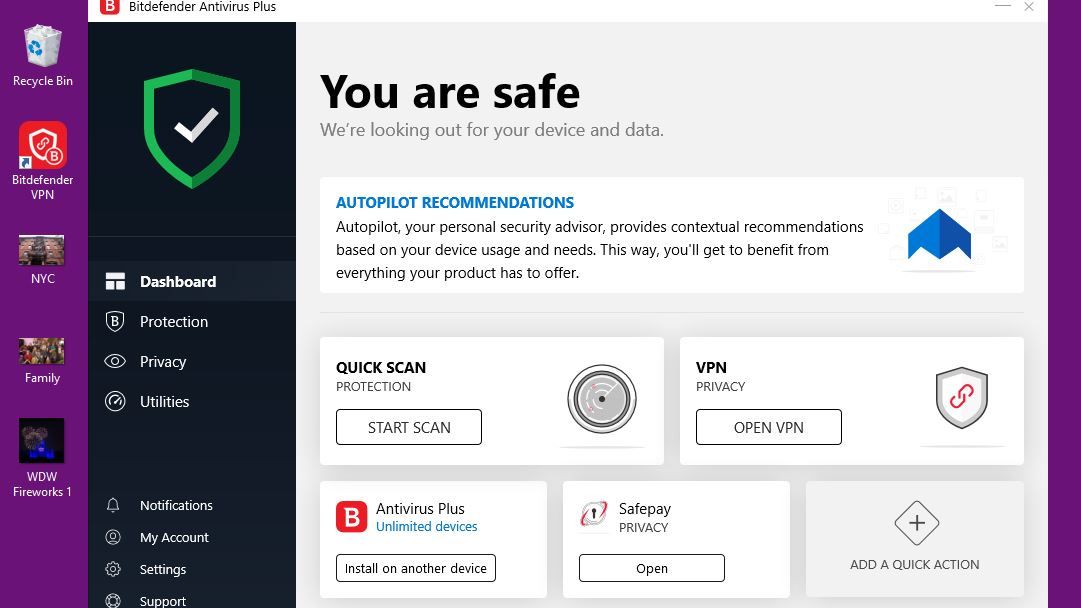The width and height of the screenshot is (1081, 608).
Task: Go to the Protection section
Action: (x=174, y=322)
